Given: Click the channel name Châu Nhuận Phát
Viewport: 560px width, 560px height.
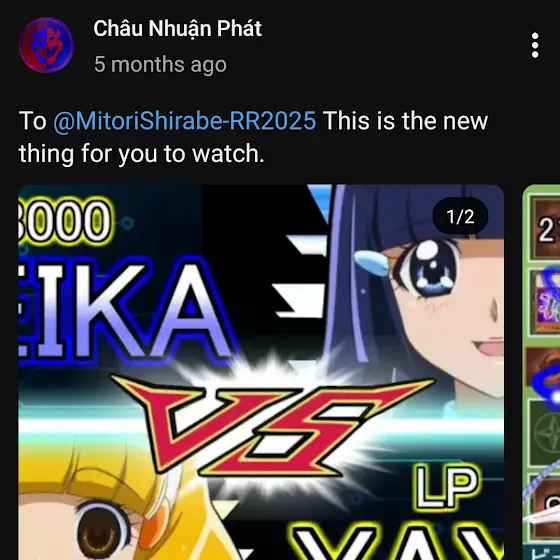Looking at the screenshot, I should pos(178,29).
